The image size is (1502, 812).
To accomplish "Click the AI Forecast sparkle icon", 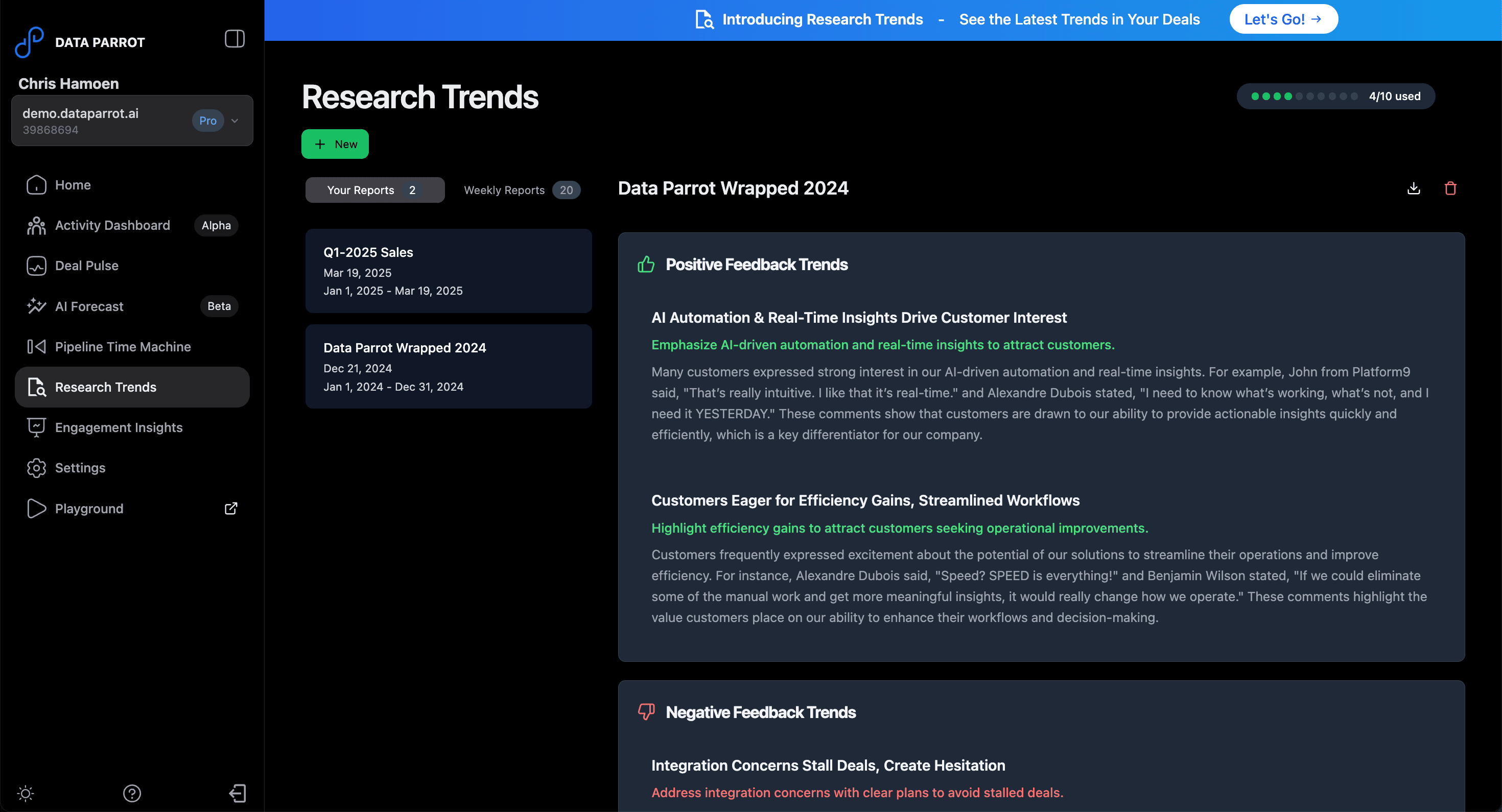I will coord(36,306).
